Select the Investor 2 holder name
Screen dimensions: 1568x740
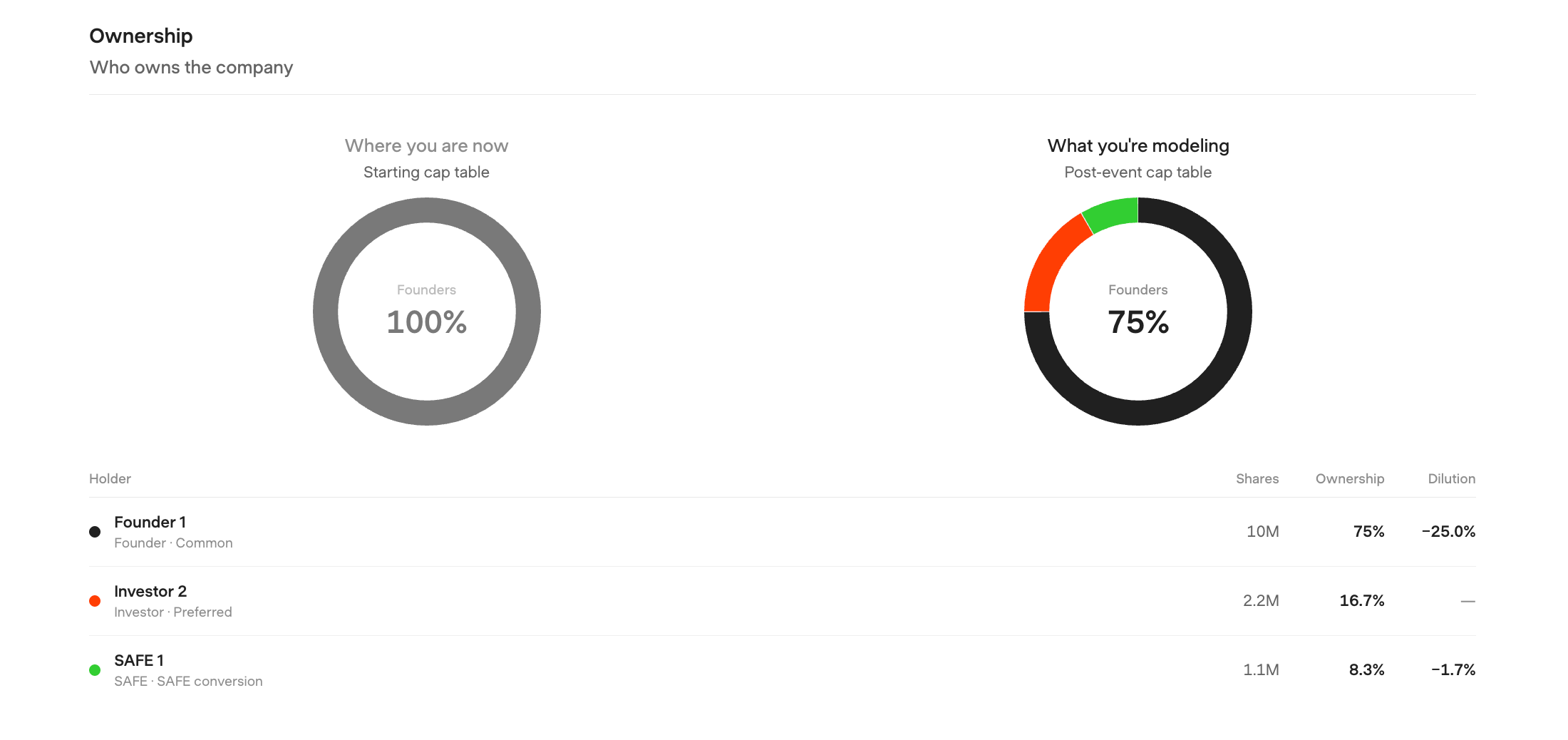[x=150, y=591]
